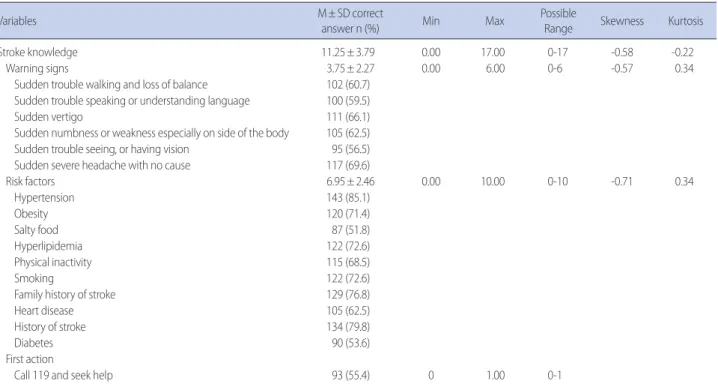The image size is (718, 387).
Task: Select the 'Smoking' row label
Action: pyautogui.click(x=34, y=278)
